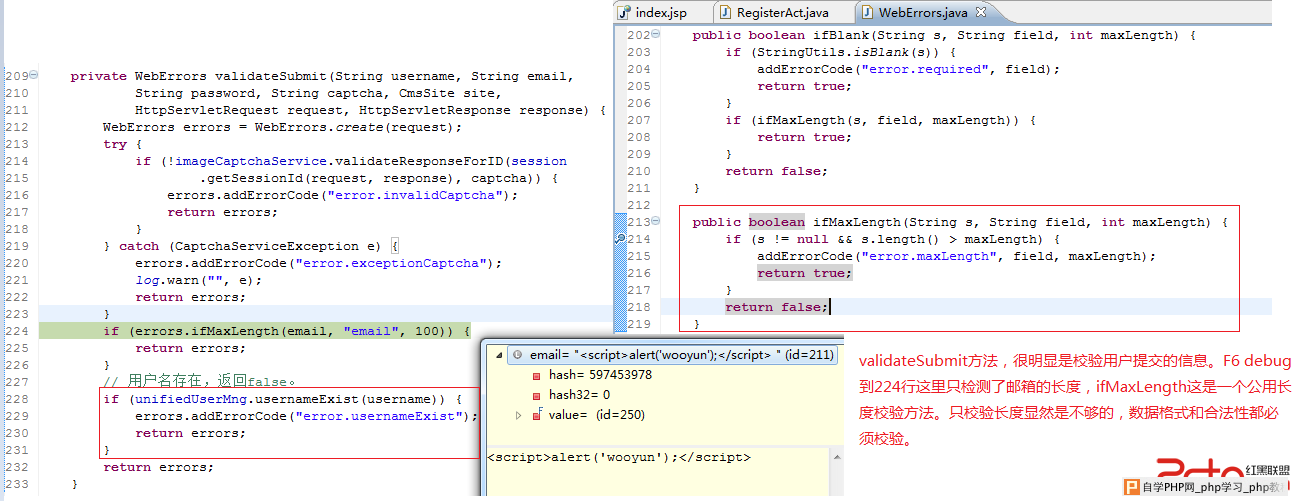Click the JSP file icon on index.jsp tab
1293x501 pixels.
pyautogui.click(x=624, y=12)
